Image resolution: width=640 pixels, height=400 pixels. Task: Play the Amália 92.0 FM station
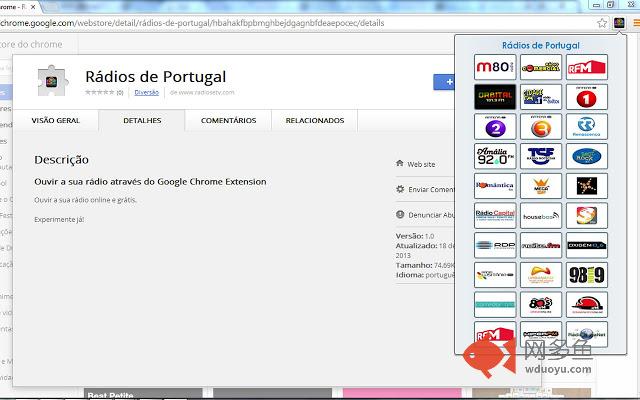[x=495, y=156]
